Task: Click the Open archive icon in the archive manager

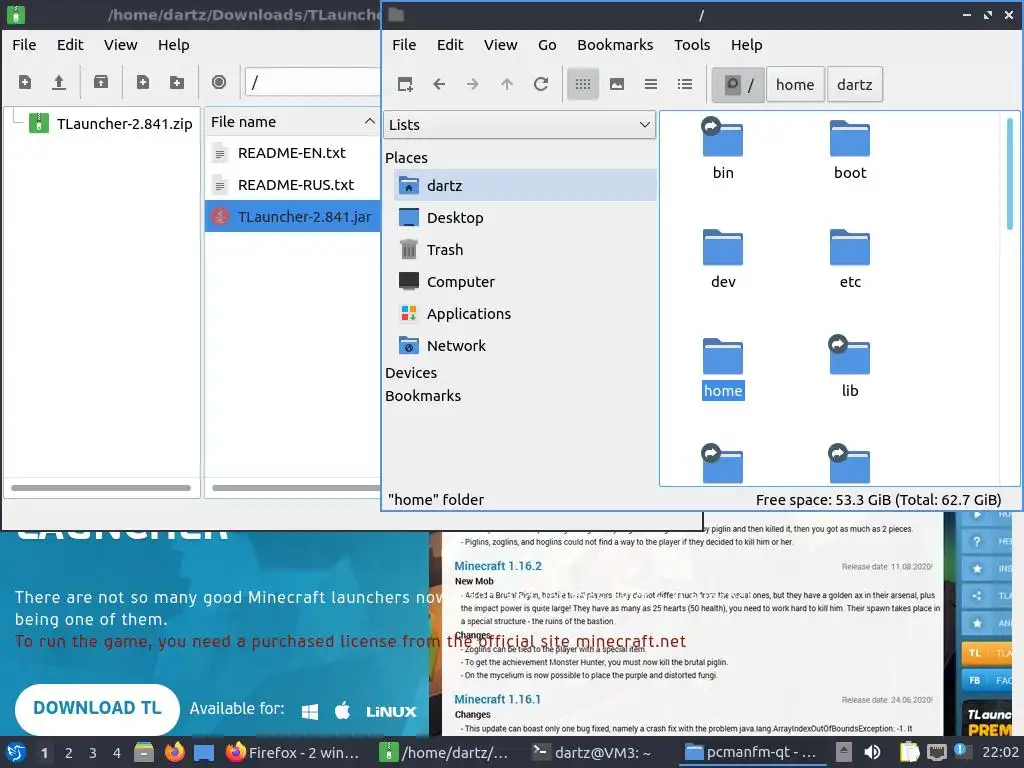Action: [59, 82]
